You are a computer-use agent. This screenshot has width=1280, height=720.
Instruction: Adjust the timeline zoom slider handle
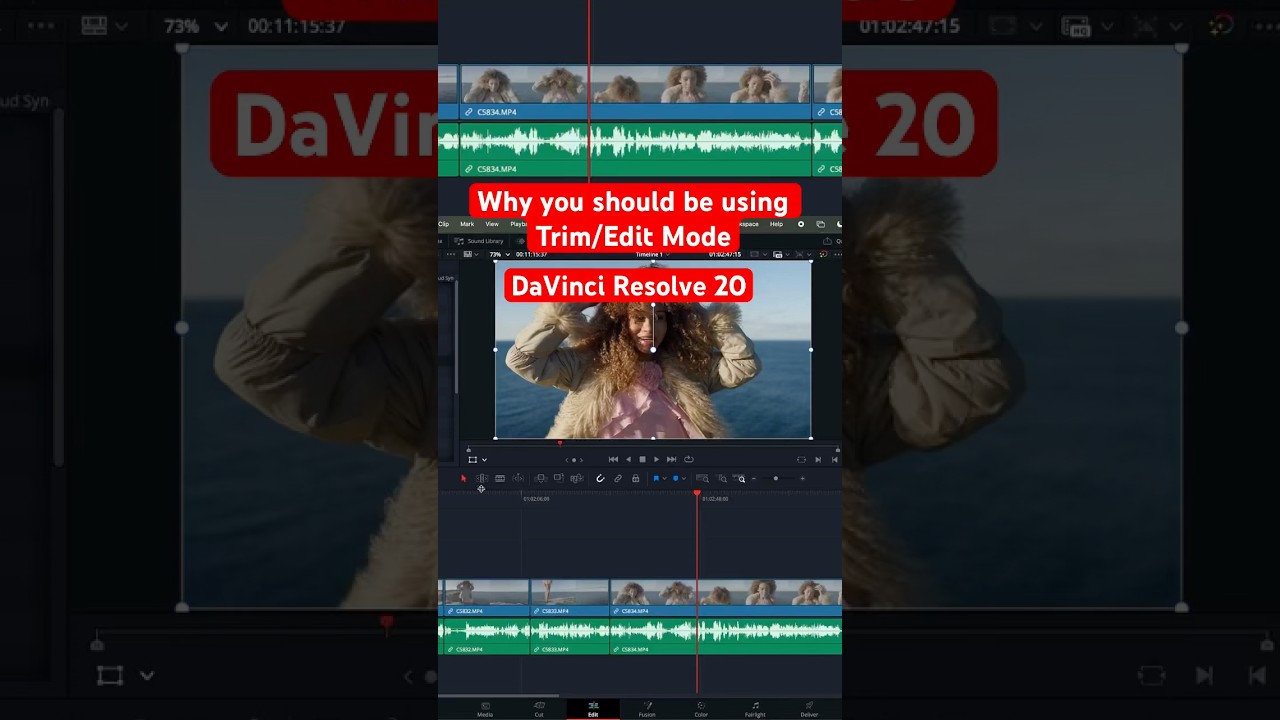pyautogui.click(x=776, y=478)
